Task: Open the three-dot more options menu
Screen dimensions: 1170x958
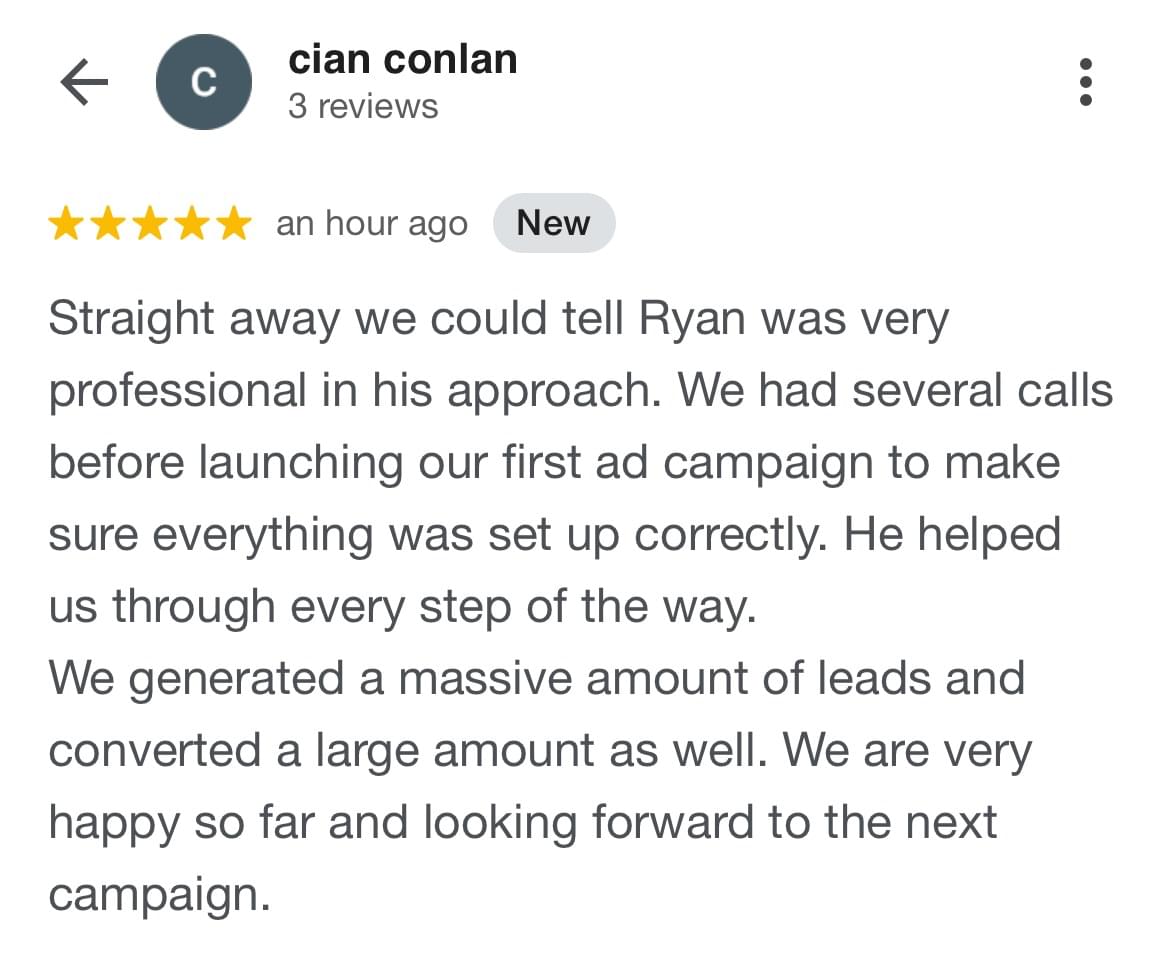Action: click(1086, 81)
